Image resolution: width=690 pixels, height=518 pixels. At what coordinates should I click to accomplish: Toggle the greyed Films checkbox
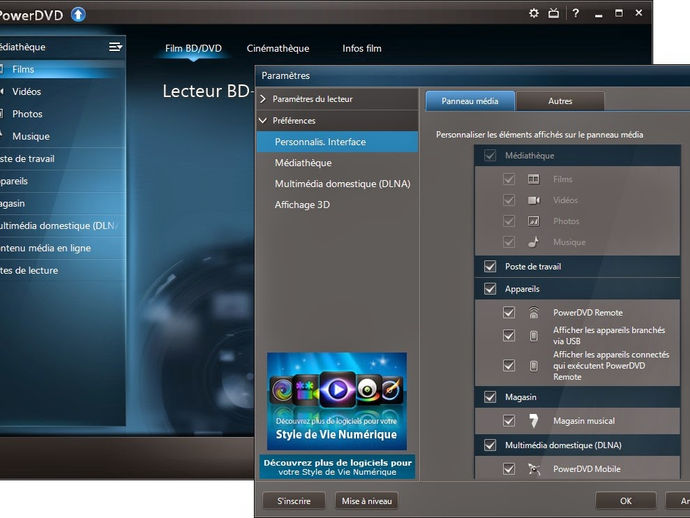pyautogui.click(x=509, y=179)
